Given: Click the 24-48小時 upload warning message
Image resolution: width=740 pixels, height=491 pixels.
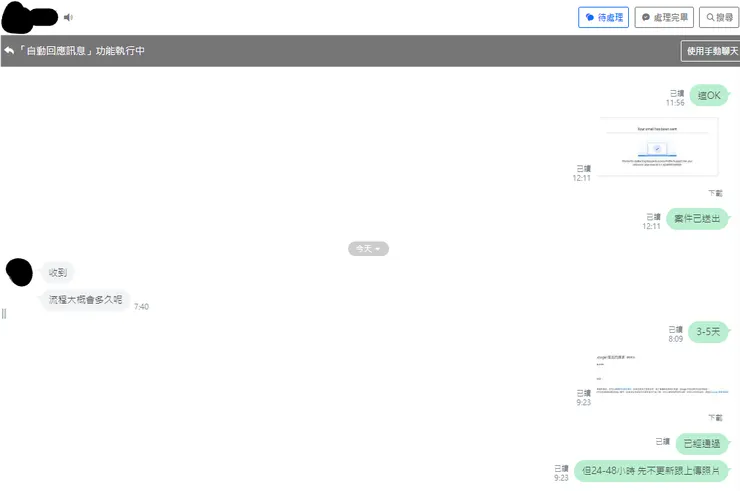Looking at the screenshot, I should tap(651, 471).
